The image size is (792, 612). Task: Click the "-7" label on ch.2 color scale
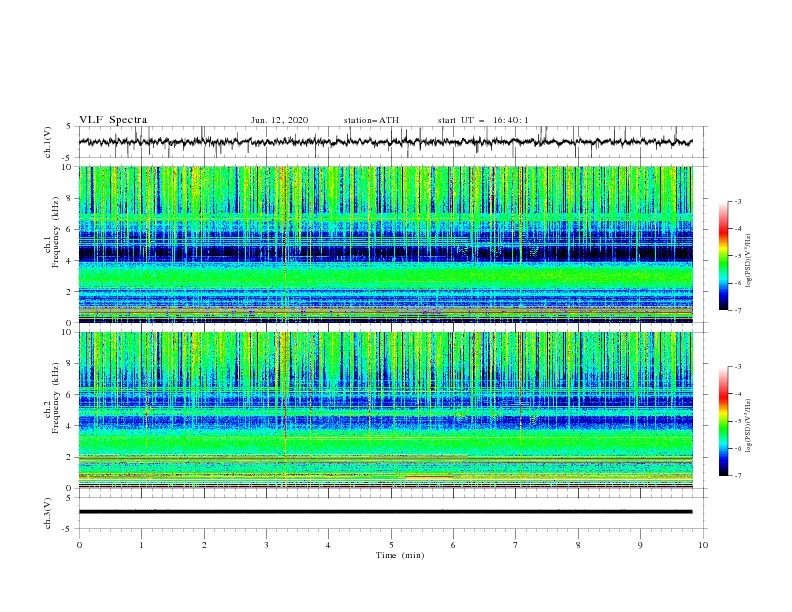pyautogui.click(x=738, y=475)
